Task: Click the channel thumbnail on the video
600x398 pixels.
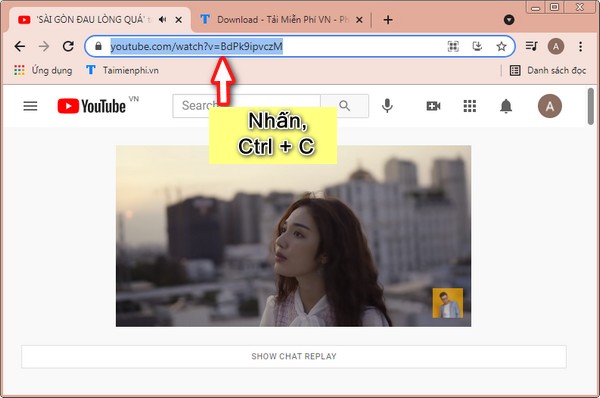Action: point(448,303)
